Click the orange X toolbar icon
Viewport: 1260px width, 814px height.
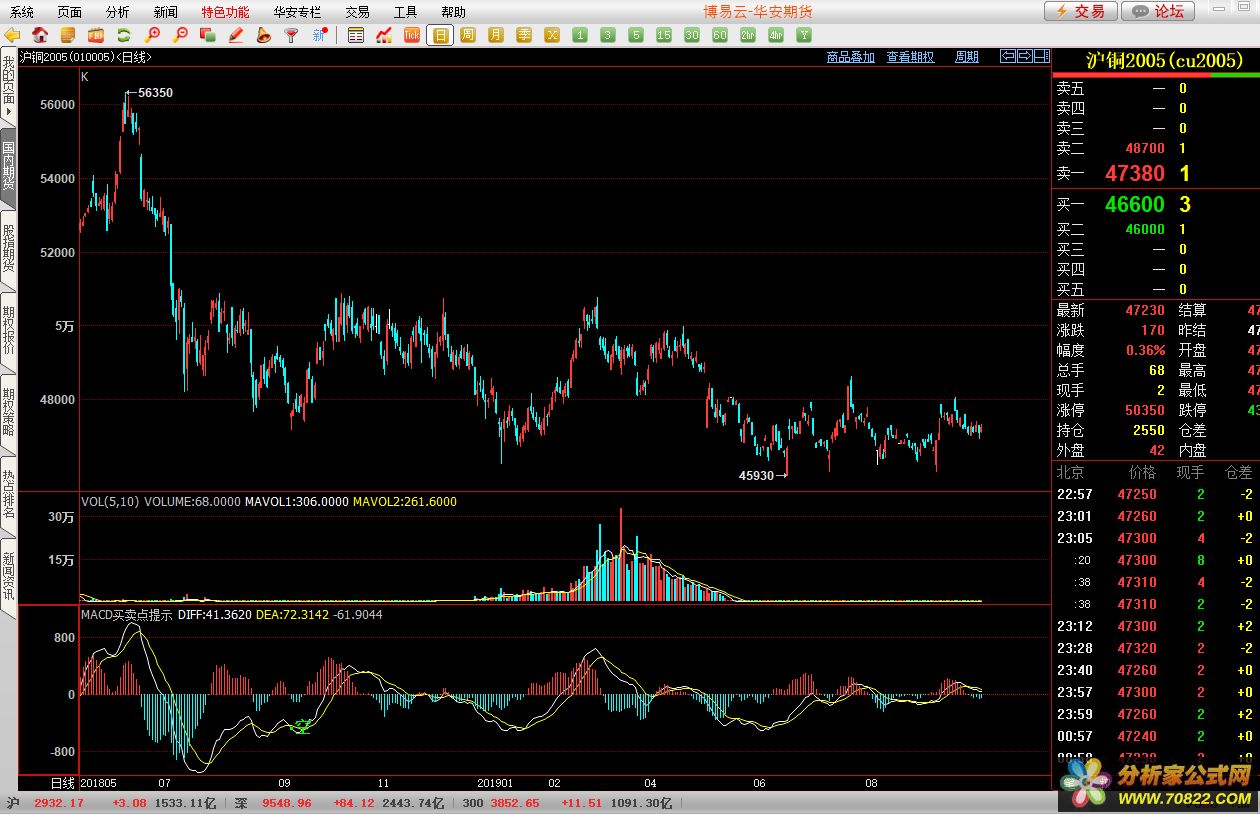point(552,36)
